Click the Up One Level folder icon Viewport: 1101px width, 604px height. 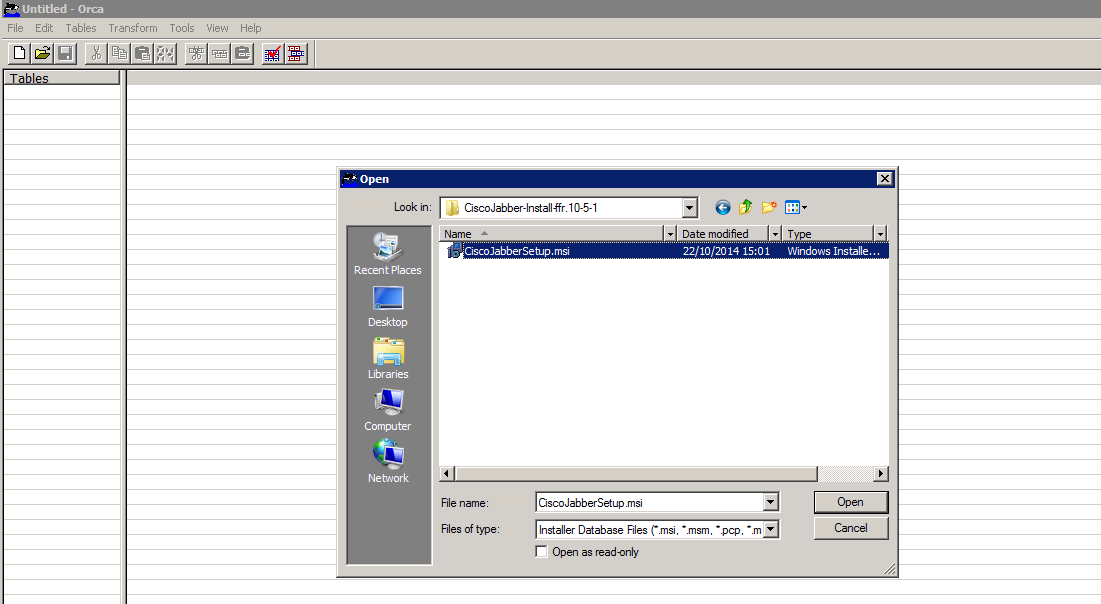746,207
